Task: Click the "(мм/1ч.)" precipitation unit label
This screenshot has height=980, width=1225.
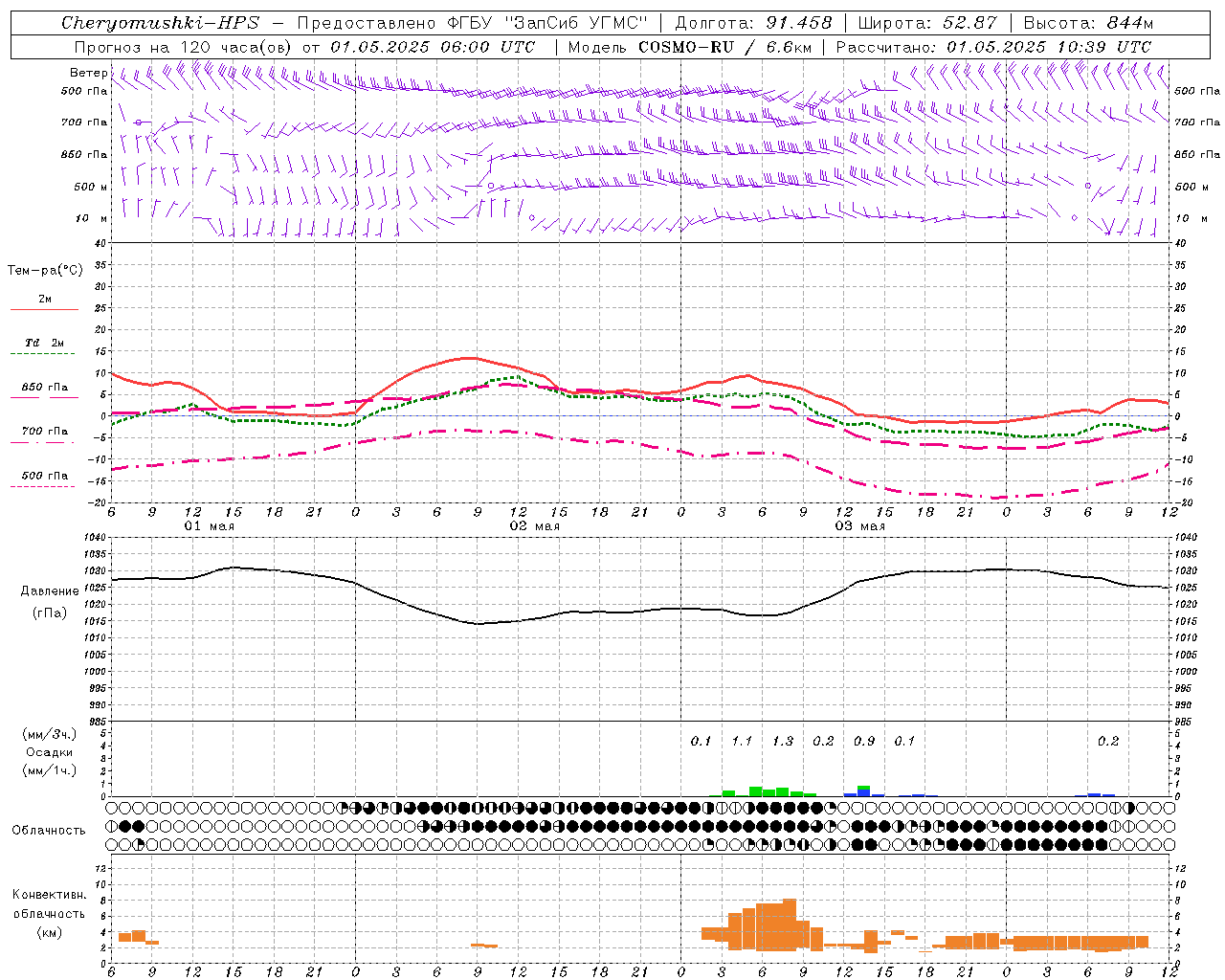Action: pyautogui.click(x=50, y=770)
